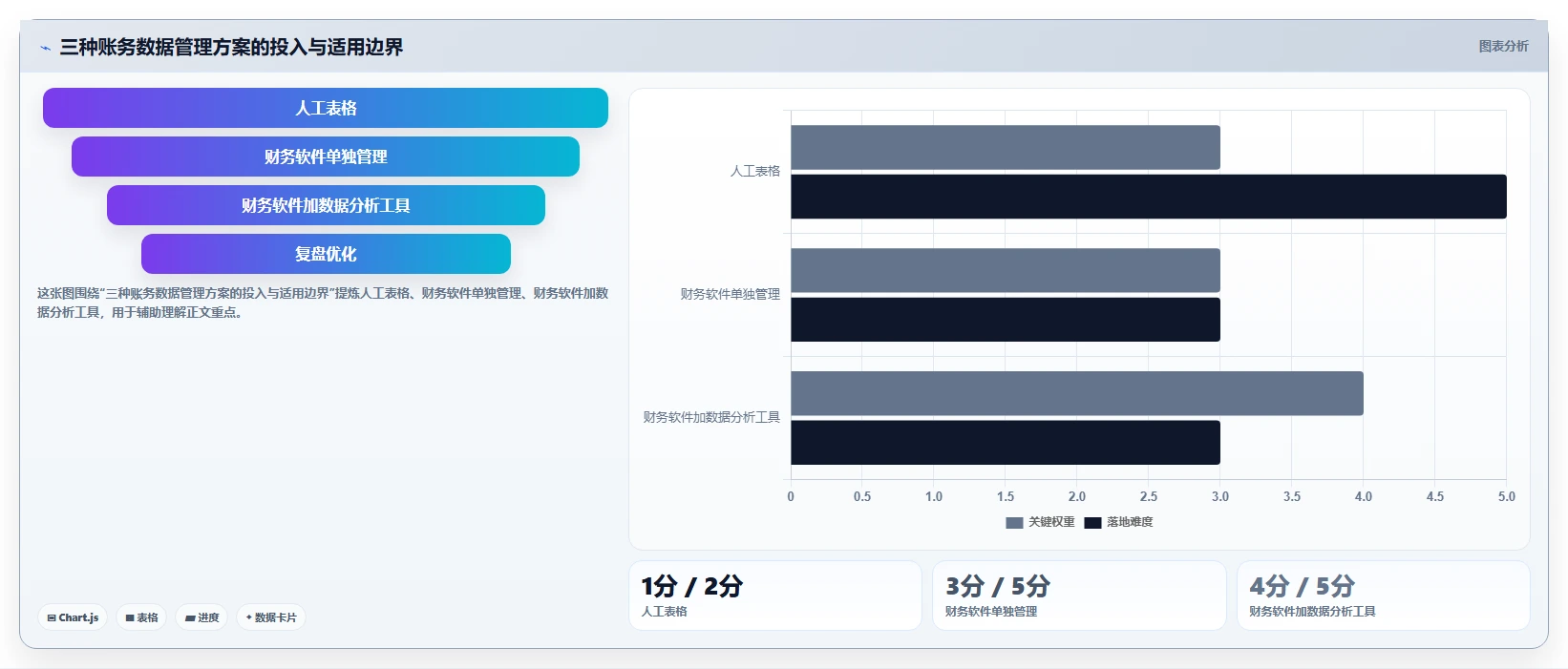
Task: Click the 落地难度 legend text
Action: [x=1130, y=522]
